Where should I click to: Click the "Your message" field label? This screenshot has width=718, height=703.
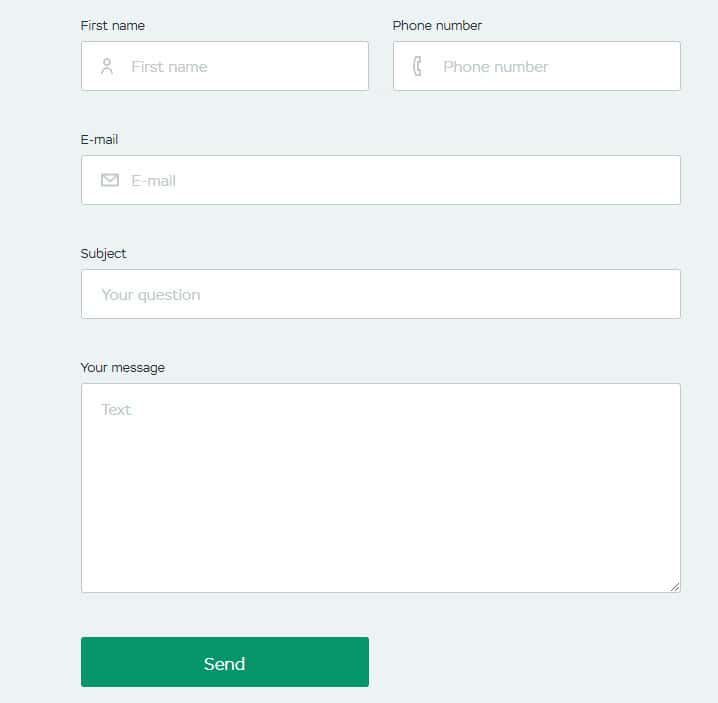[122, 367]
